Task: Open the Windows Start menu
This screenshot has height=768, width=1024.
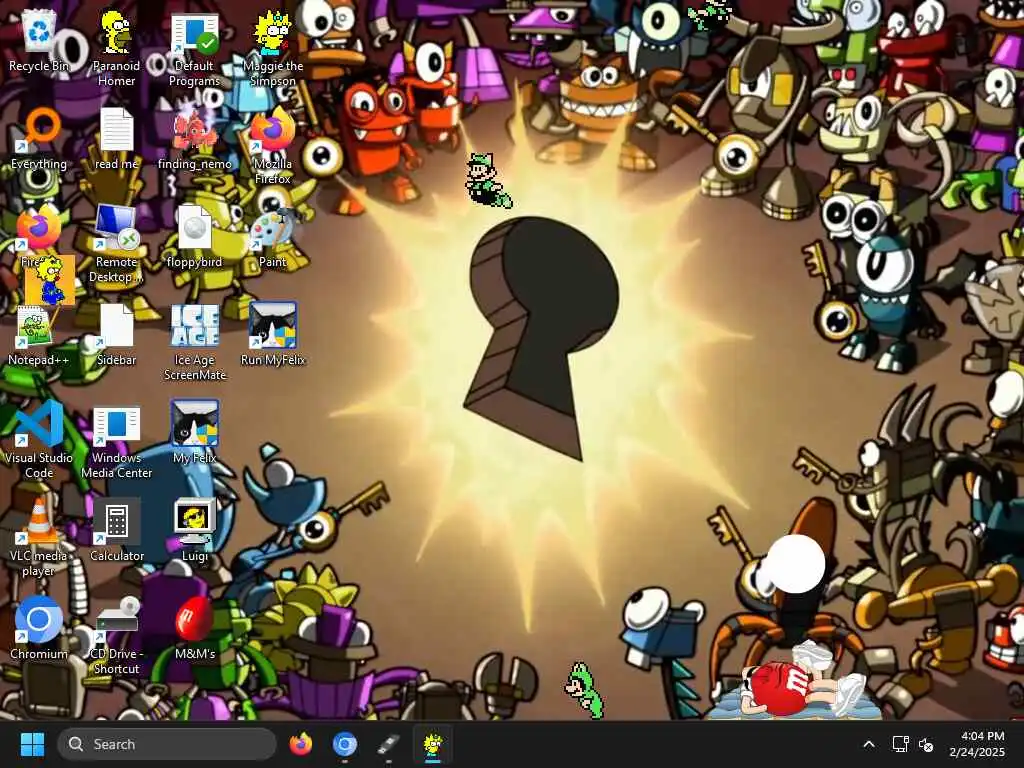Action: [x=32, y=744]
